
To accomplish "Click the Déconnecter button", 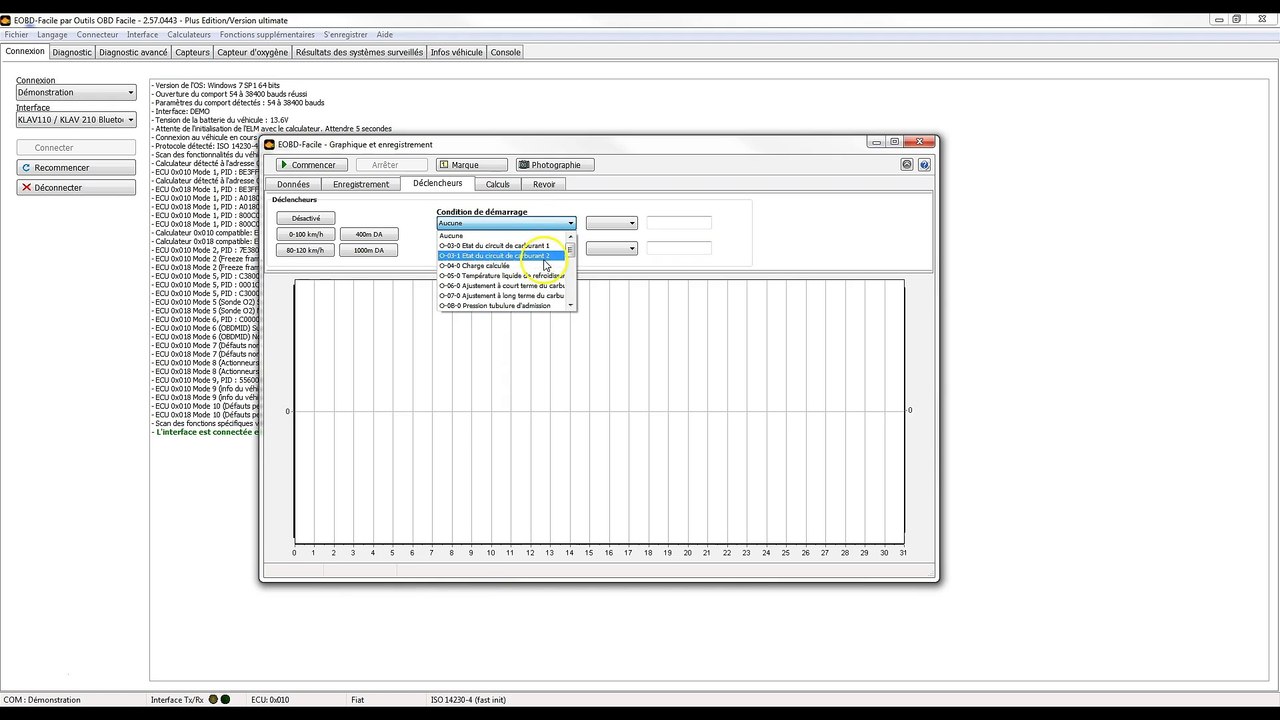I will point(76,188).
